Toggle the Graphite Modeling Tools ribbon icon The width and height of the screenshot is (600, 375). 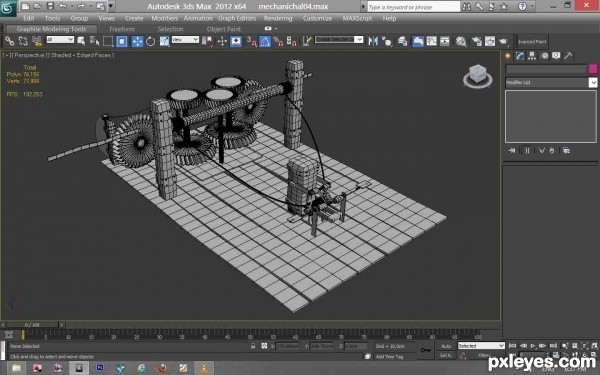(x=418, y=41)
